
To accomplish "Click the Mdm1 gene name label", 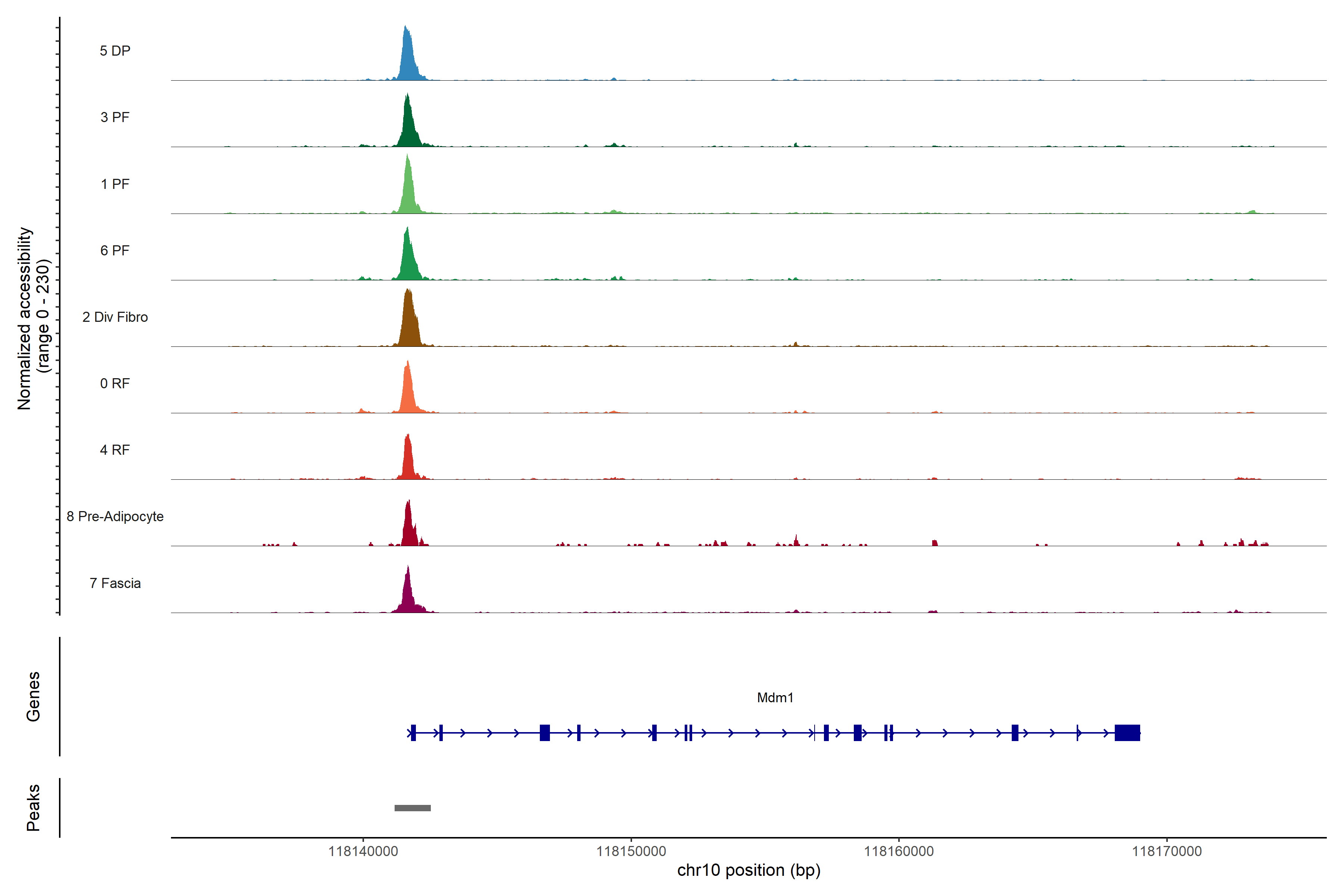I will 775,698.
